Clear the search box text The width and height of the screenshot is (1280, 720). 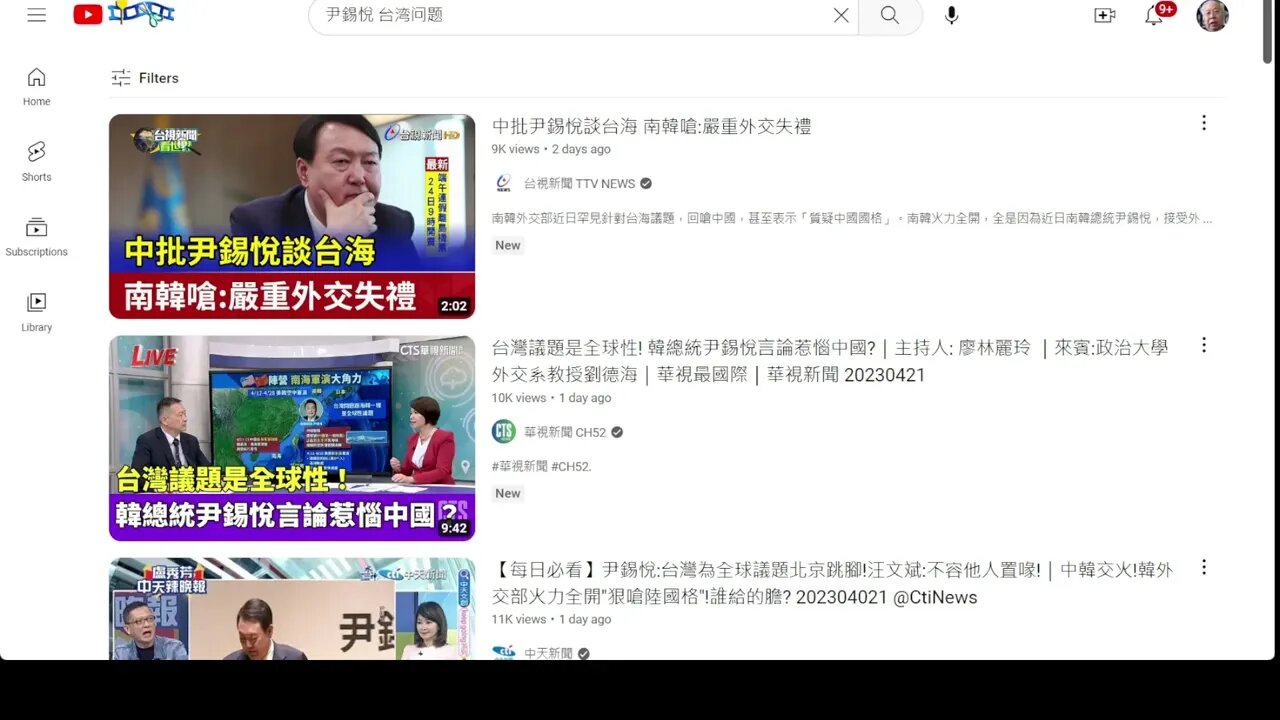point(841,15)
